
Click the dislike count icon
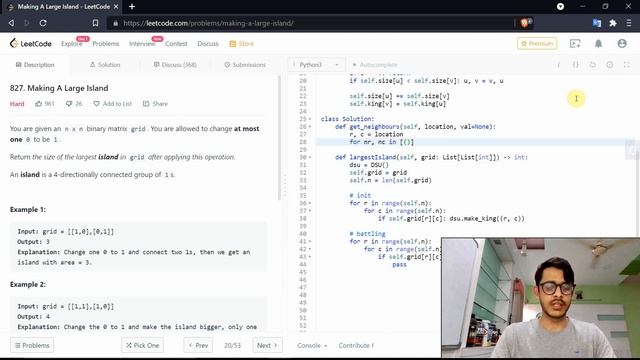click(69, 104)
